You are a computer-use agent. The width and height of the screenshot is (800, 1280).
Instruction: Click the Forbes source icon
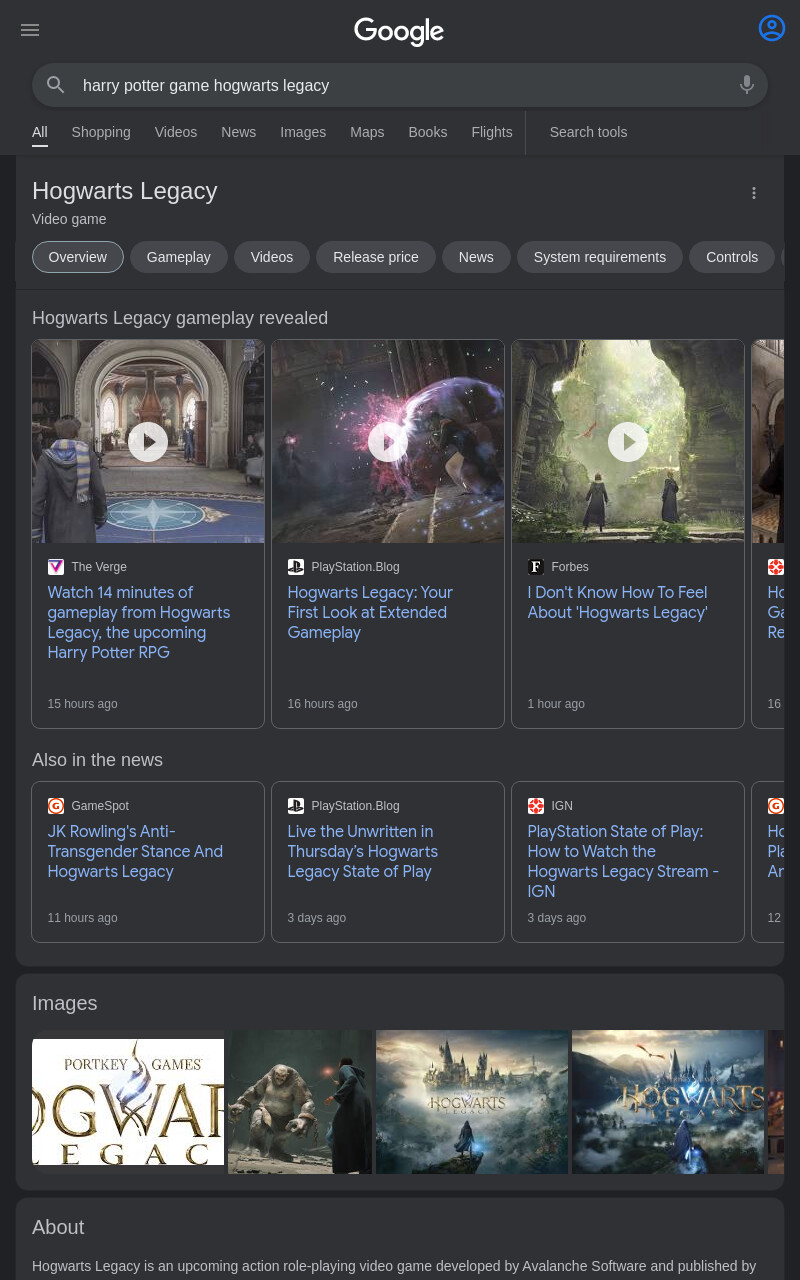point(536,567)
